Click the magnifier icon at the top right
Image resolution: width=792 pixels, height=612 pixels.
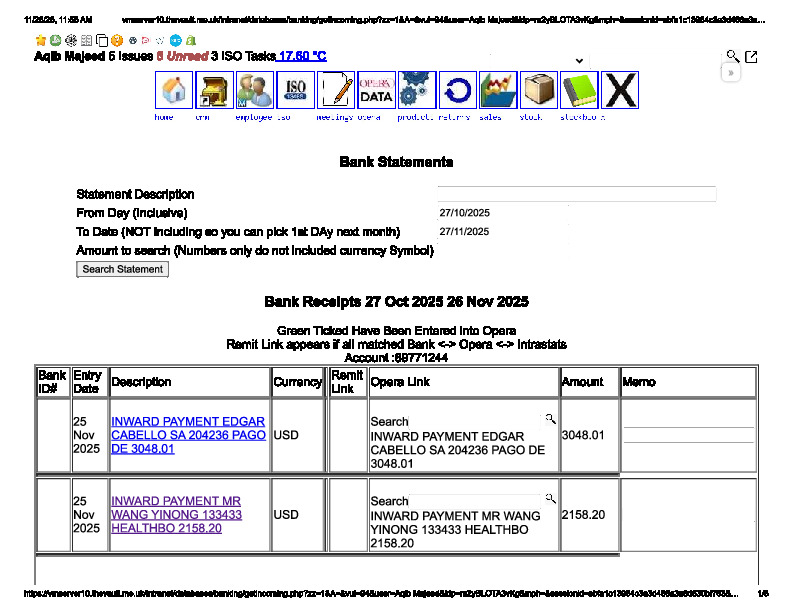[733, 57]
